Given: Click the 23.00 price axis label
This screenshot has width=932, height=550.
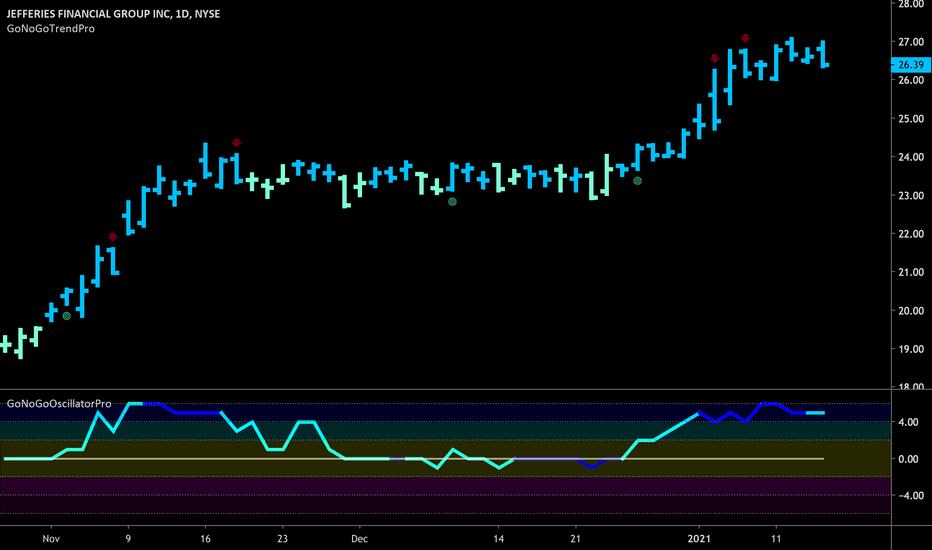Looking at the screenshot, I should pos(911,196).
